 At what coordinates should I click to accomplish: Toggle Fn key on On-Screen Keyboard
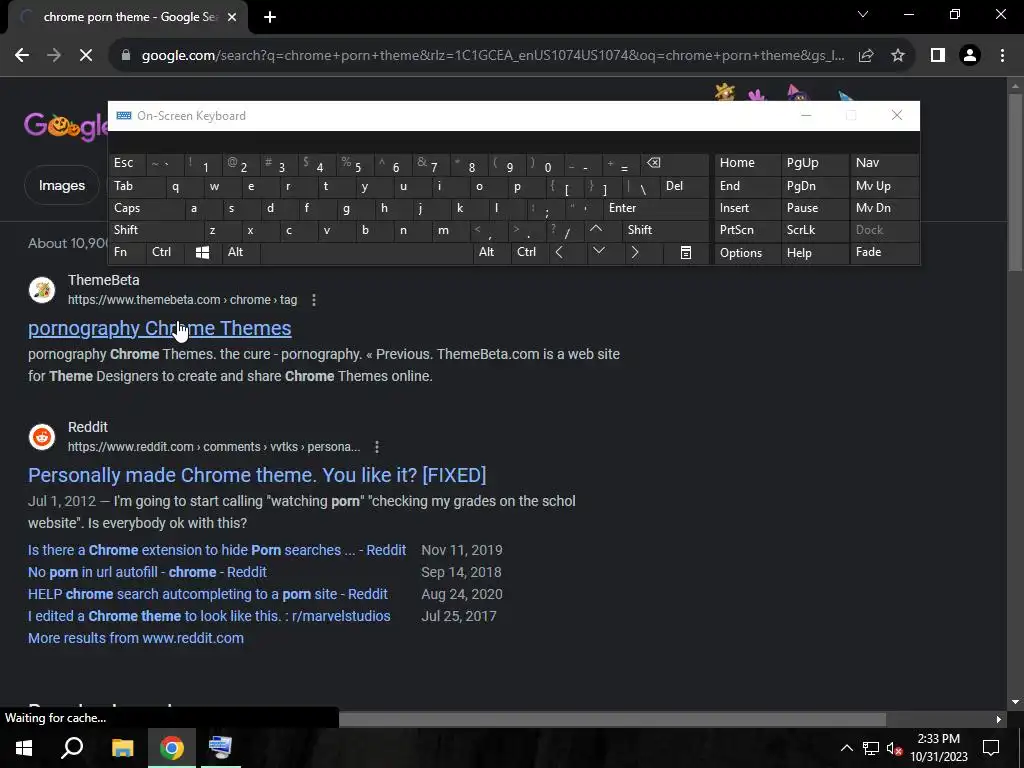pyautogui.click(x=127, y=252)
